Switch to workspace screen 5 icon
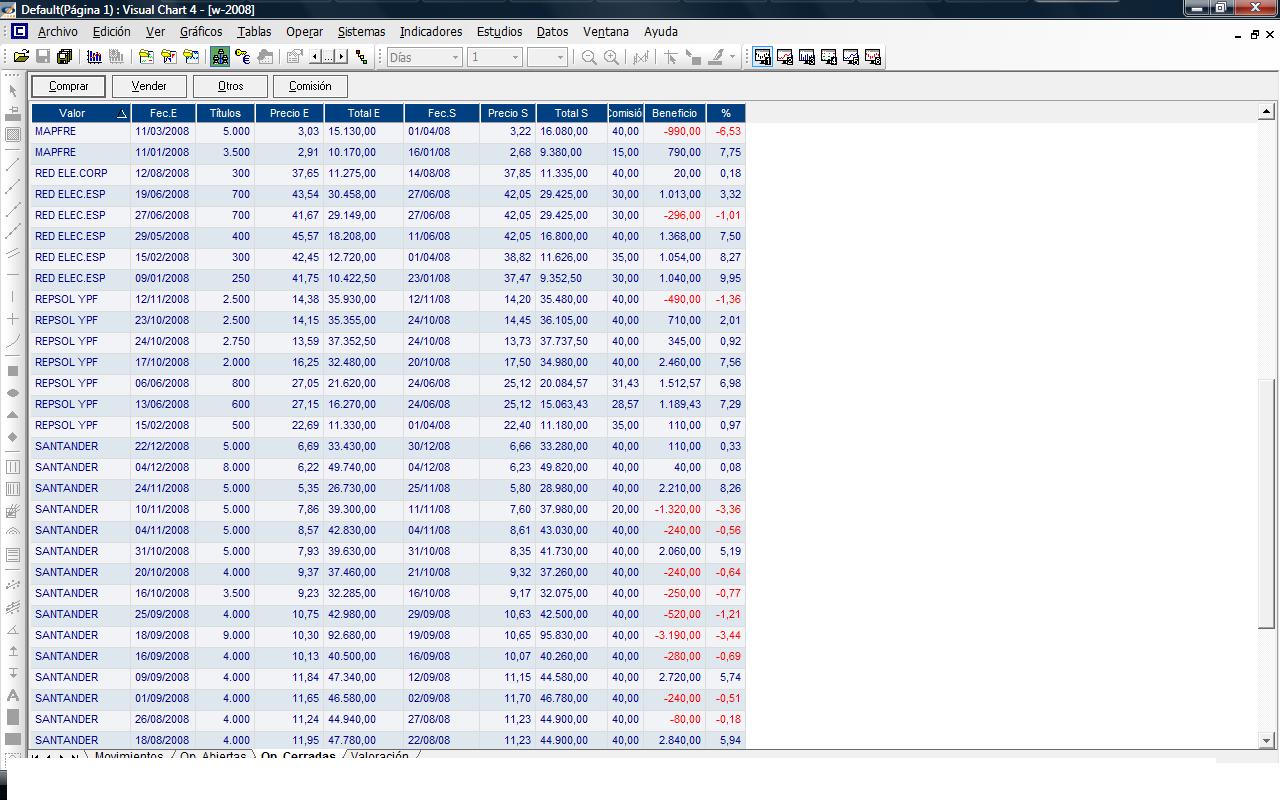The height and width of the screenshot is (800, 1280). [x=851, y=57]
